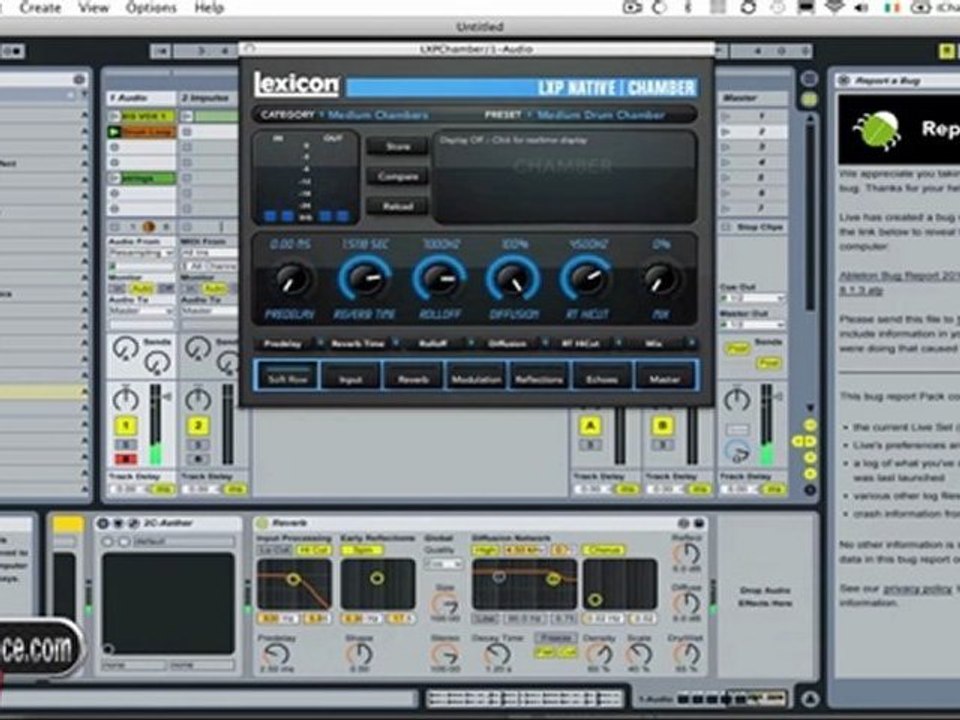Click the Reverb device Reflect knob
The width and height of the screenshot is (960, 720).
pos(686,553)
